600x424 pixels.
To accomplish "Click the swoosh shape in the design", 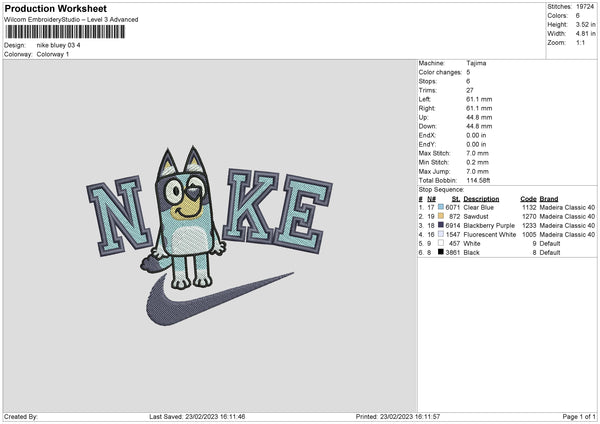I will pyautogui.click(x=220, y=299).
